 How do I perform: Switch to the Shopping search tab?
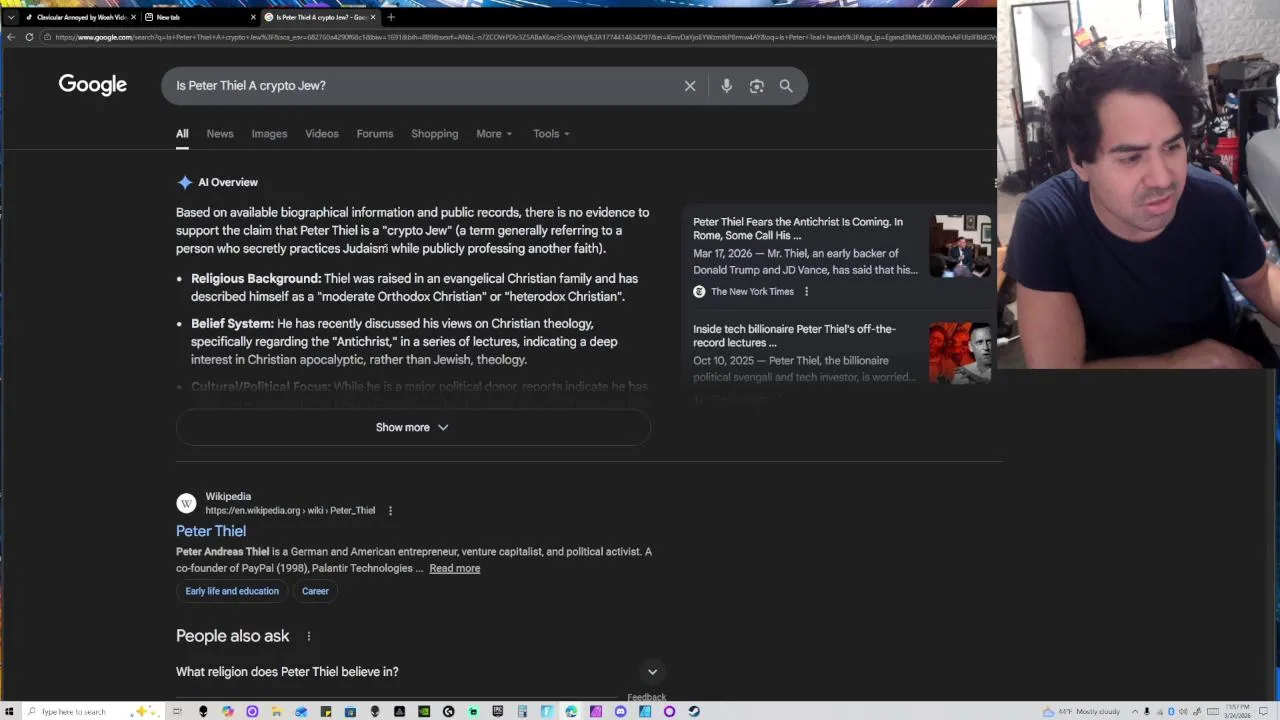pyautogui.click(x=435, y=134)
